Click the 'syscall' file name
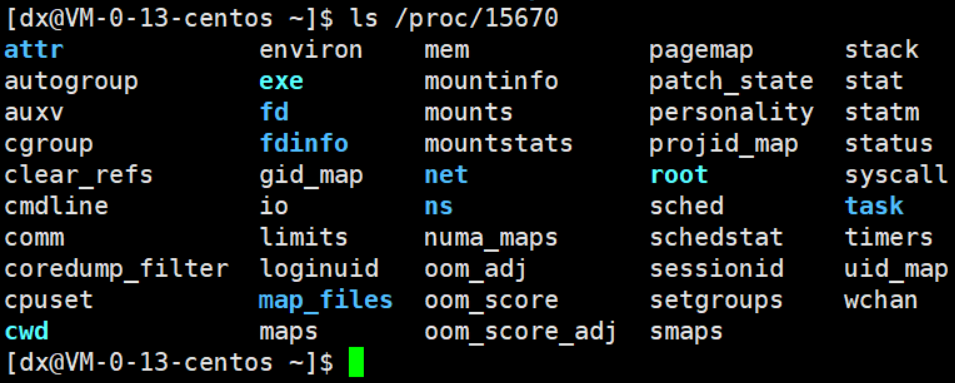The height and width of the screenshot is (383, 955). 896,177
